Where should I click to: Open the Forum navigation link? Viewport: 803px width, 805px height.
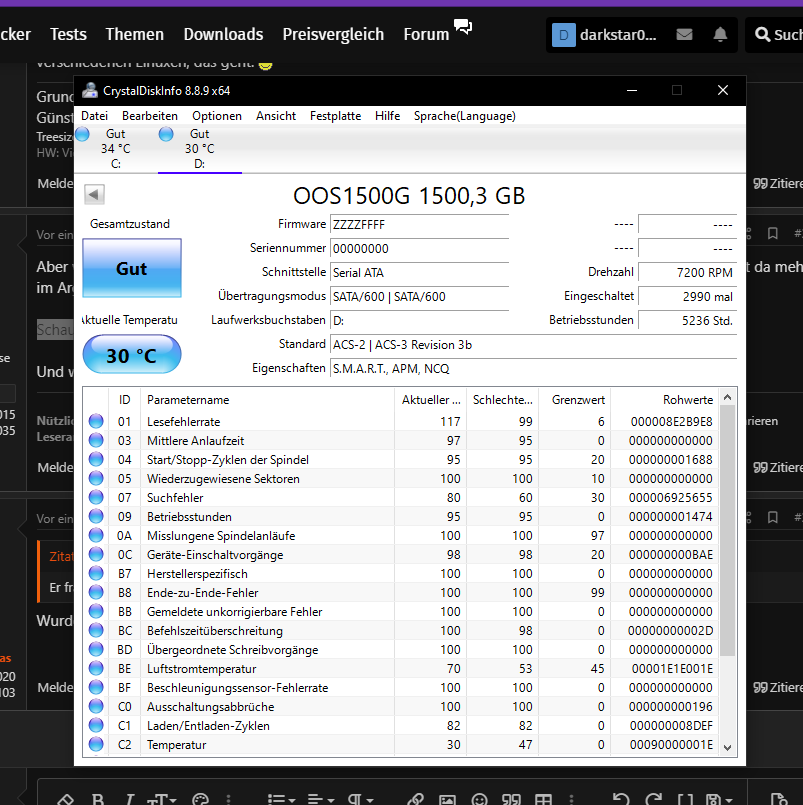(426, 34)
